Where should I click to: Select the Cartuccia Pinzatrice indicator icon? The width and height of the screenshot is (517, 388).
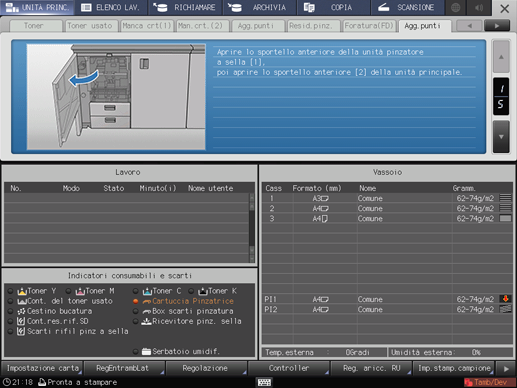[x=147, y=301]
